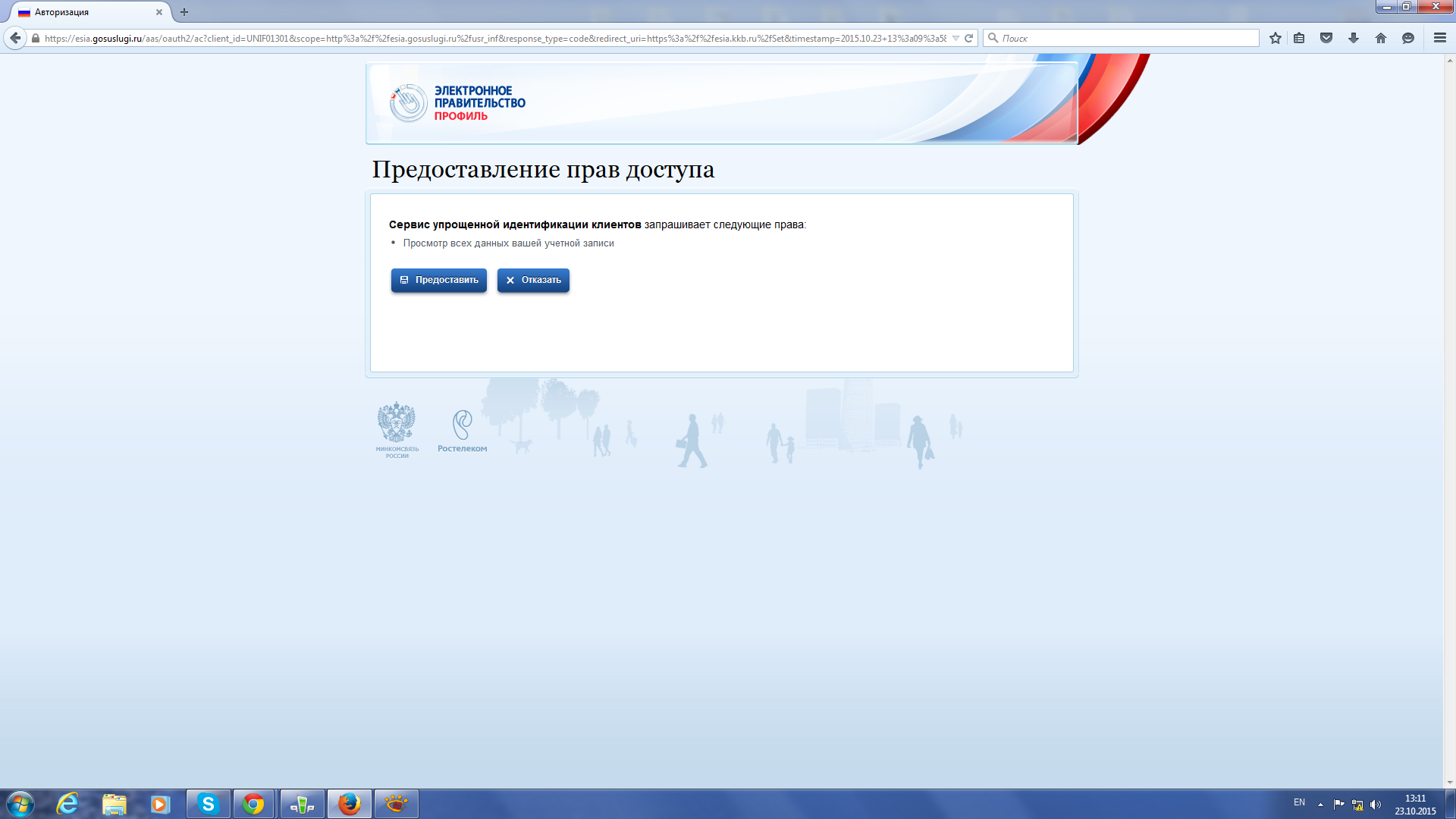
Task: Reload the page with the refresh icon
Action: pos(968,38)
